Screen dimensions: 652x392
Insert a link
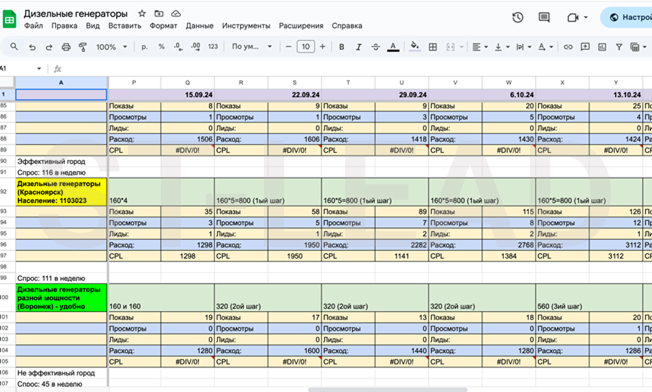tap(568, 47)
